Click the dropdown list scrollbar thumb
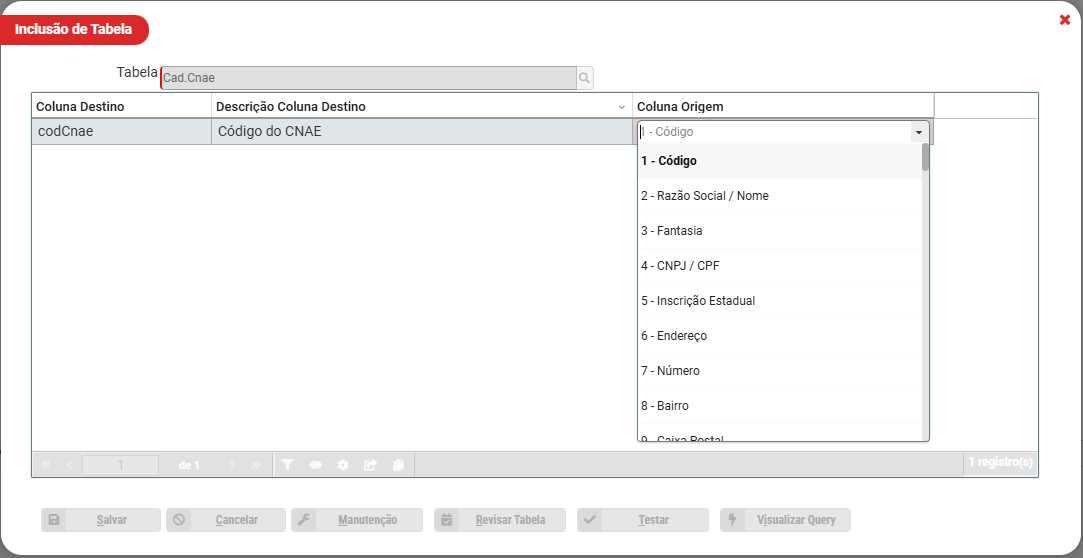Image resolution: width=1083 pixels, height=558 pixels. [x=925, y=159]
